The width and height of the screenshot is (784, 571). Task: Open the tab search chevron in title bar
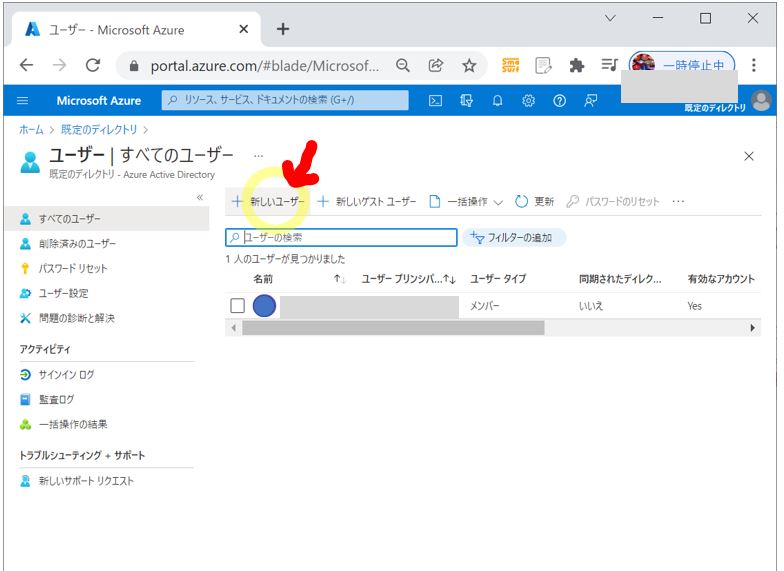610,18
